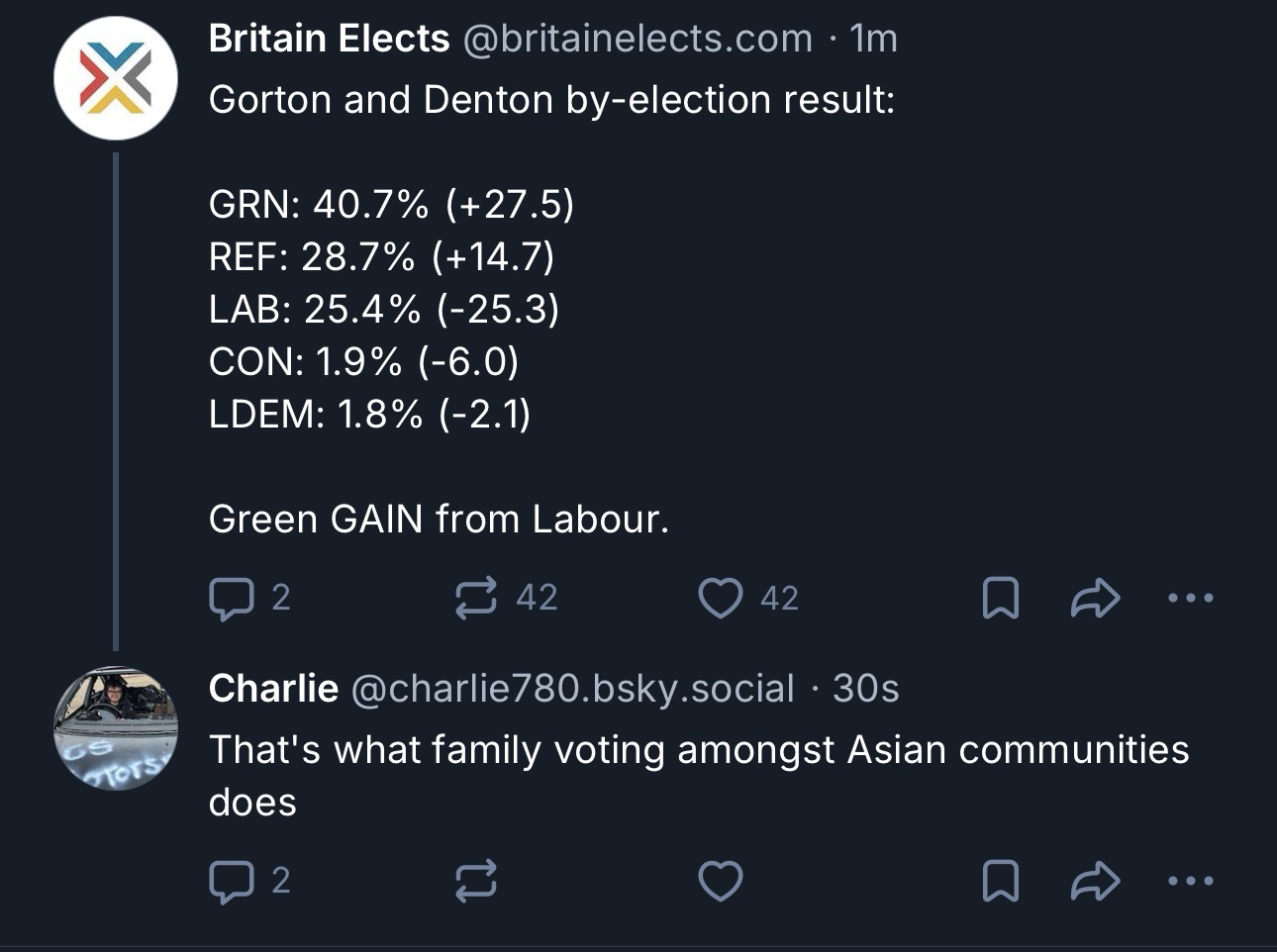1277x952 pixels.
Task: Click the 1m timestamp on the post
Action: click(873, 39)
